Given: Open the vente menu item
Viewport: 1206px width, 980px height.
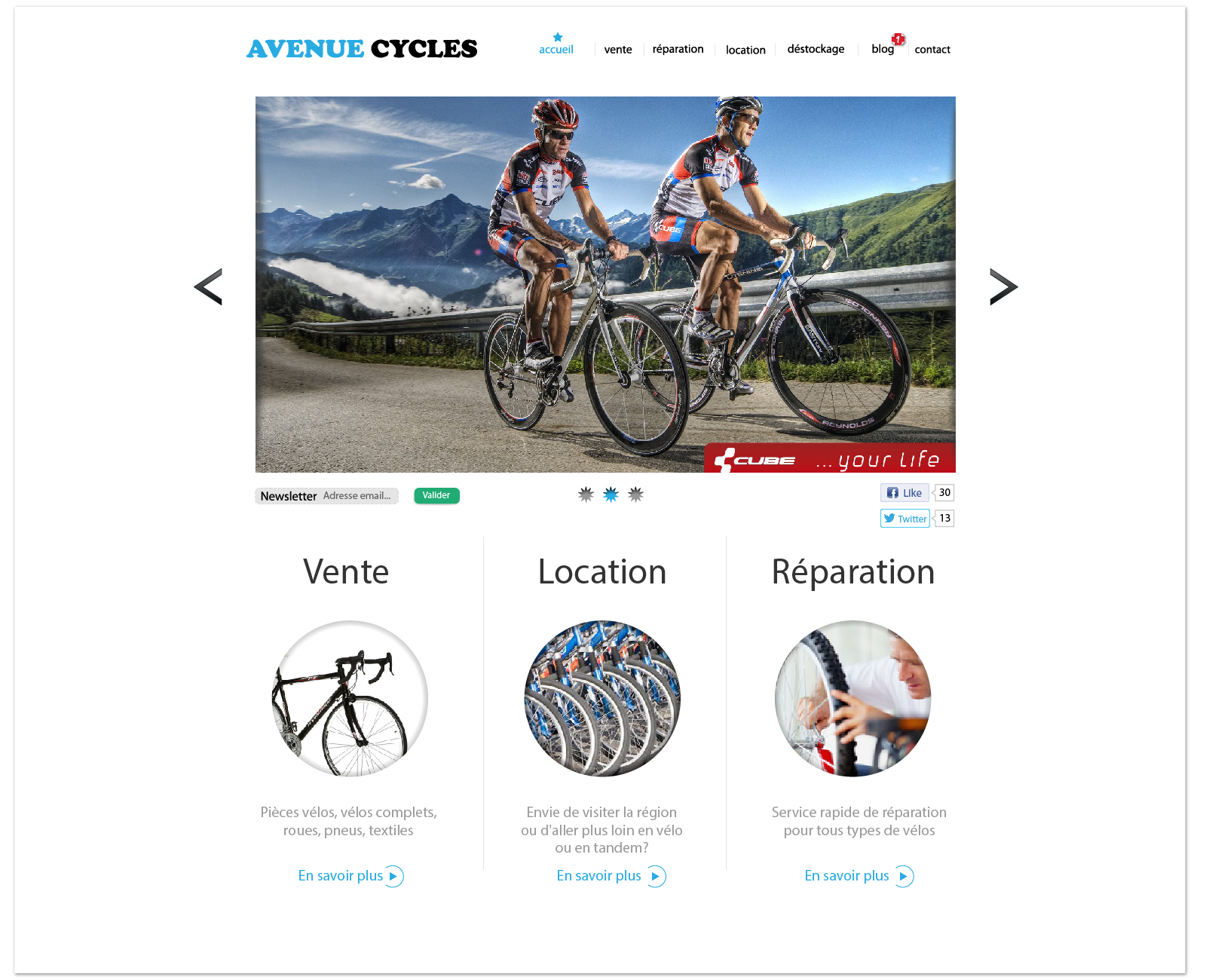Looking at the screenshot, I should tap(618, 50).
